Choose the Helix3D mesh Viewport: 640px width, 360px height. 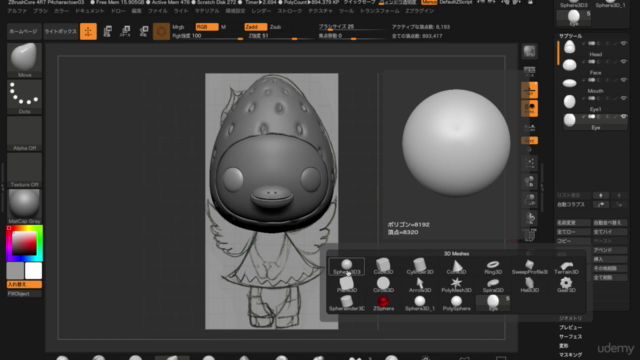(529, 285)
